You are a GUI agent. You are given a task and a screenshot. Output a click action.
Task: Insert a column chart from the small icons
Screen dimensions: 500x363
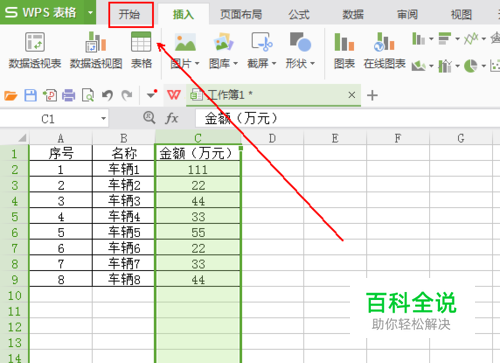pos(418,39)
